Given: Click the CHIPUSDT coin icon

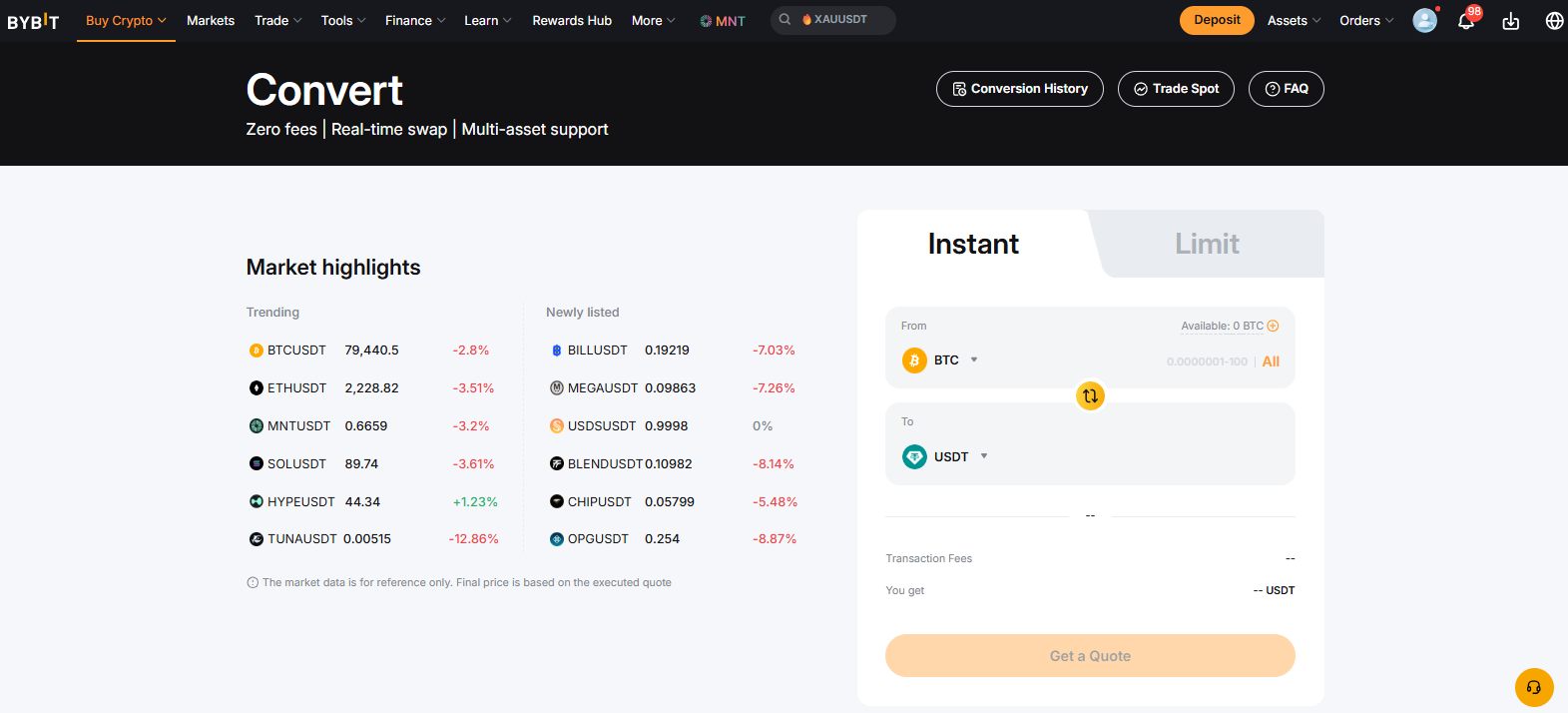Looking at the screenshot, I should (x=557, y=502).
